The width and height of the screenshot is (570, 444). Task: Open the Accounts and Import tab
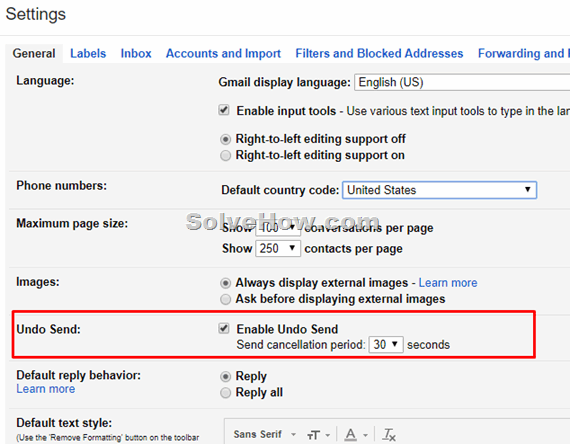[223, 53]
